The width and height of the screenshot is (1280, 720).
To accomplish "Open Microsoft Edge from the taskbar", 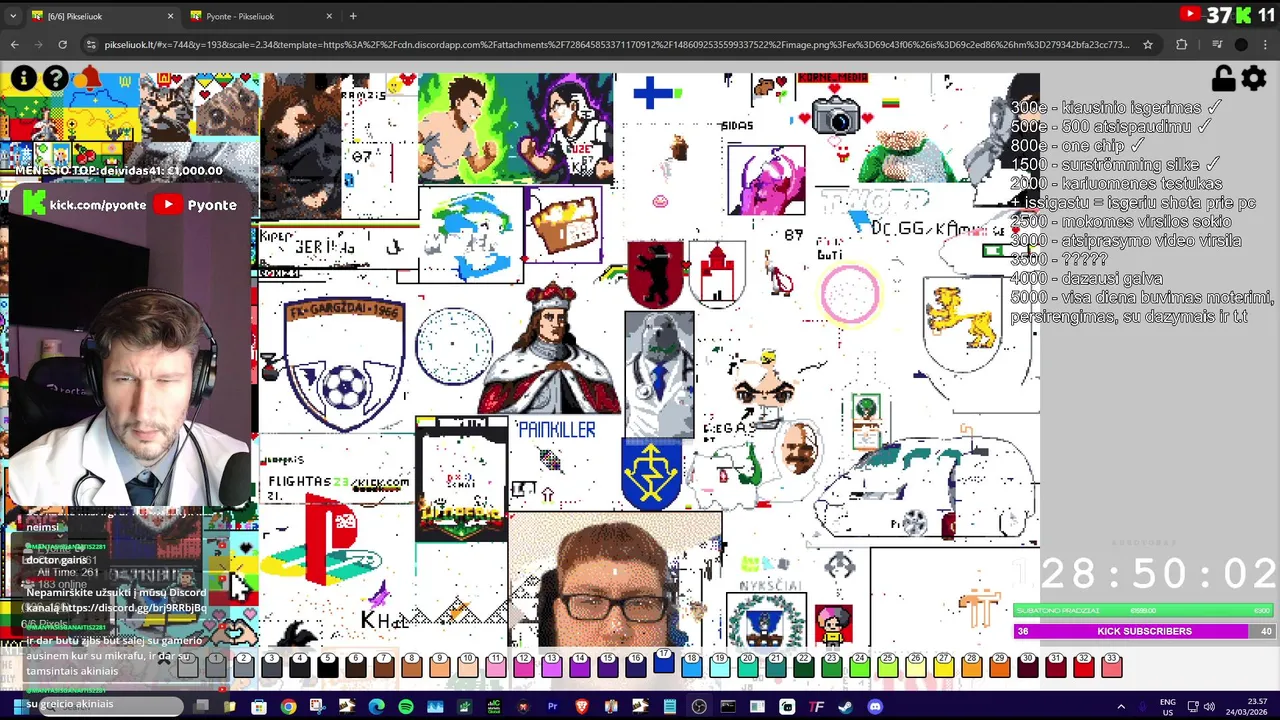I will point(376,707).
